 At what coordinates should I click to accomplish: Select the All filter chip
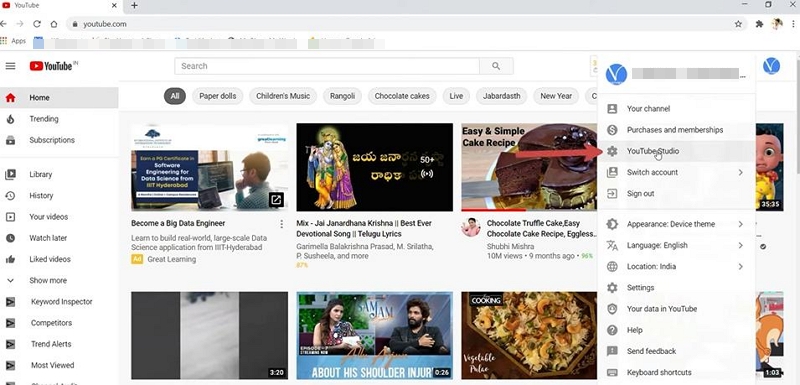click(x=175, y=96)
